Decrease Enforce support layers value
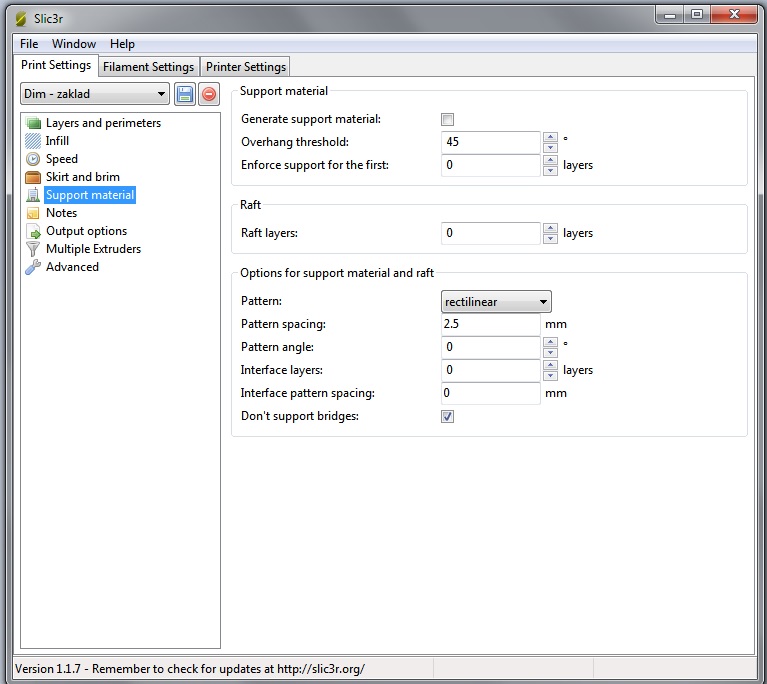The height and width of the screenshot is (684, 767). (x=550, y=170)
